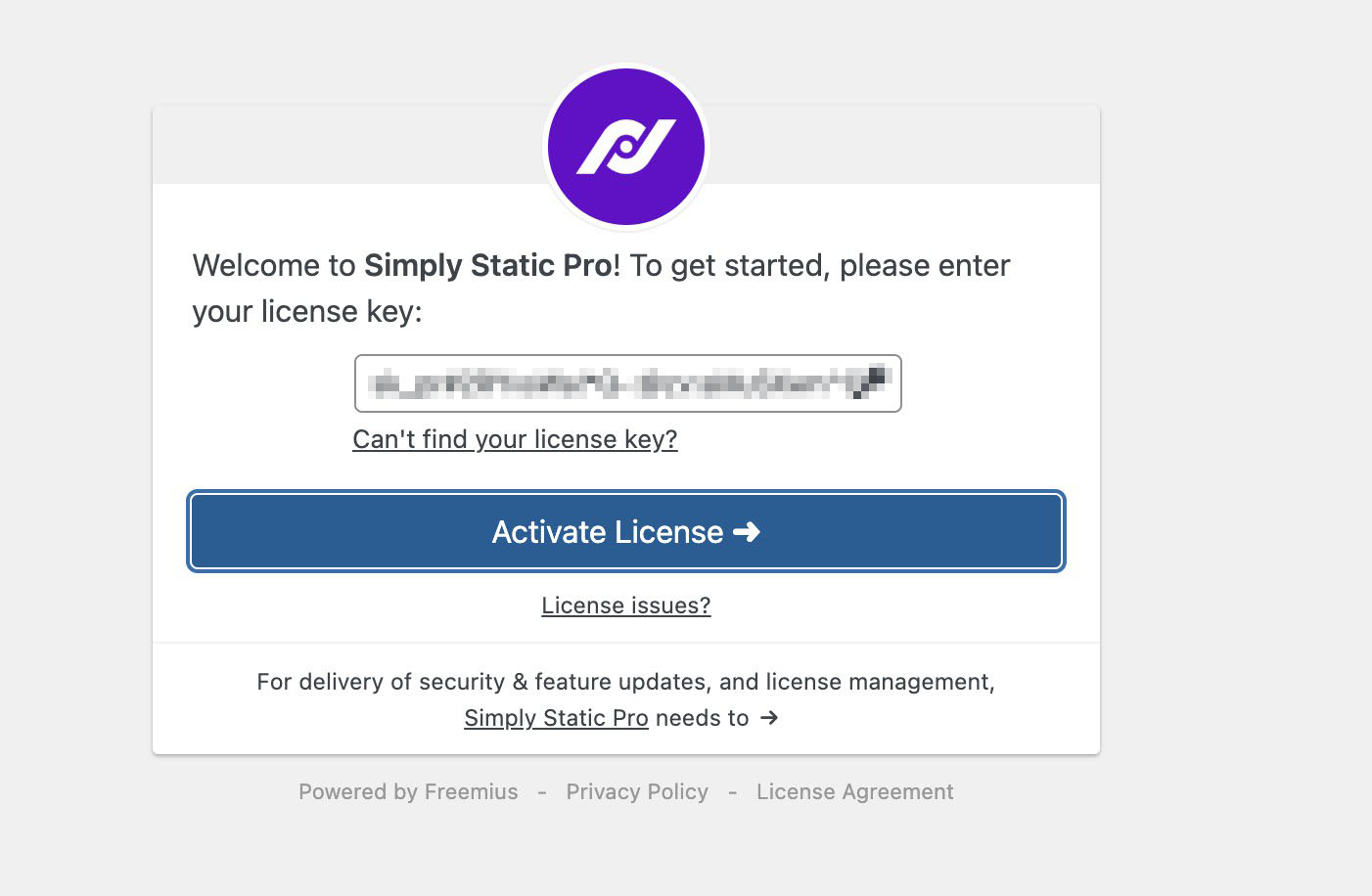This screenshot has width=1372, height=896.
Task: Open the Powered by Freemius link
Action: click(x=408, y=791)
